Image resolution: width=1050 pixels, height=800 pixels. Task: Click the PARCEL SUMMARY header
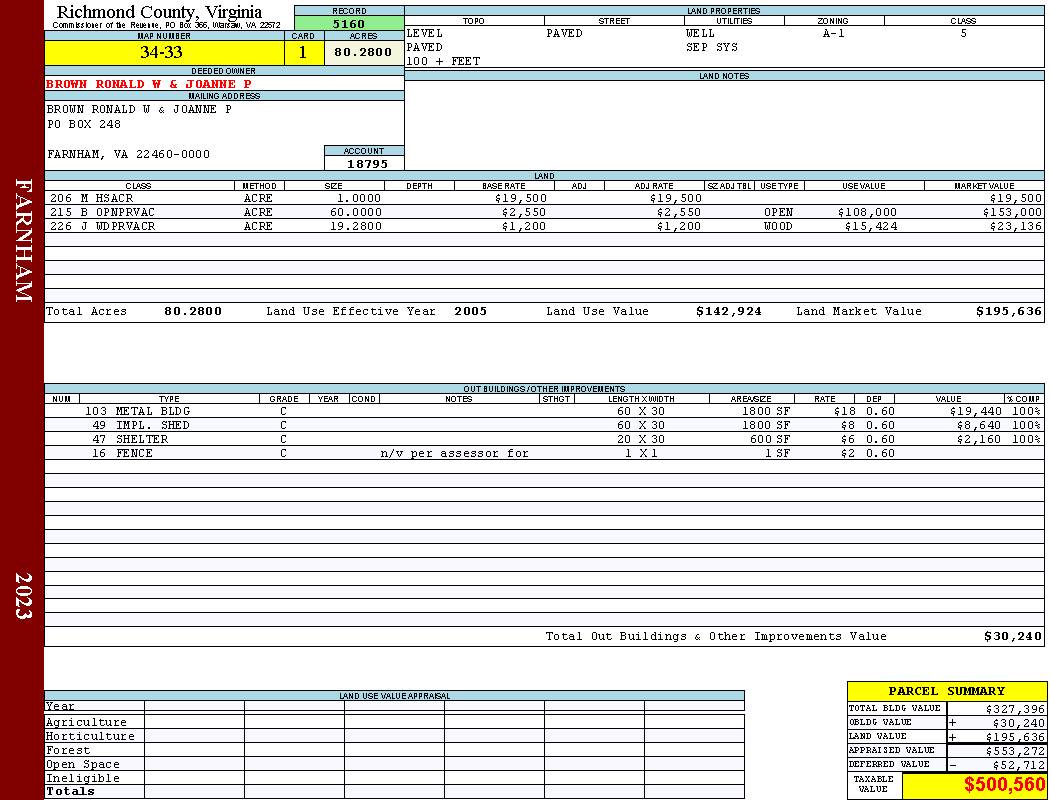(x=947, y=692)
